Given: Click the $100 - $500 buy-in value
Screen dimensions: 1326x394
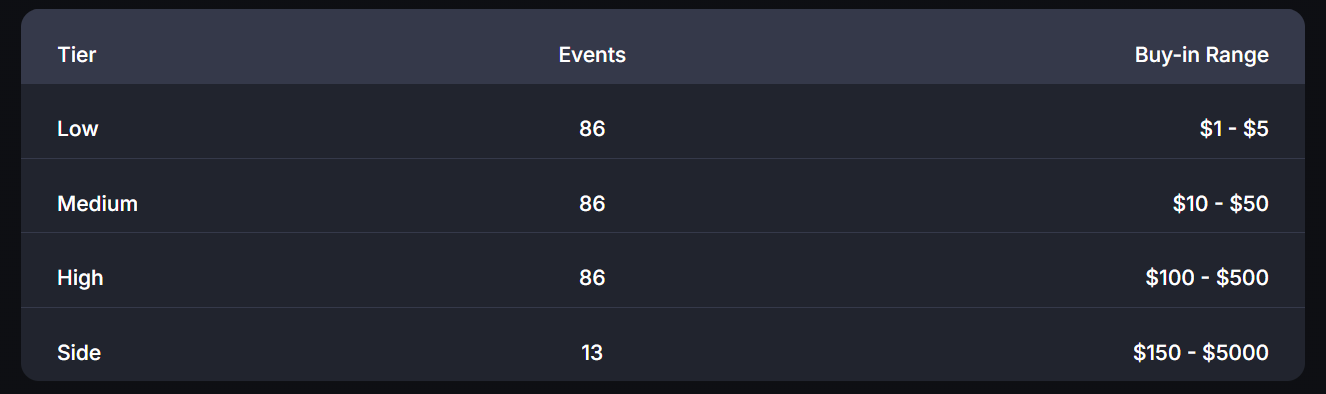Looking at the screenshot, I should point(1207,278).
